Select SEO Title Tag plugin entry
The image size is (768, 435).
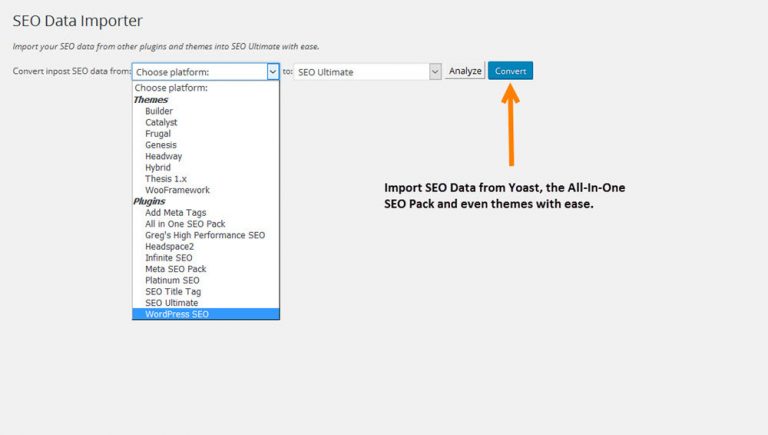point(173,291)
